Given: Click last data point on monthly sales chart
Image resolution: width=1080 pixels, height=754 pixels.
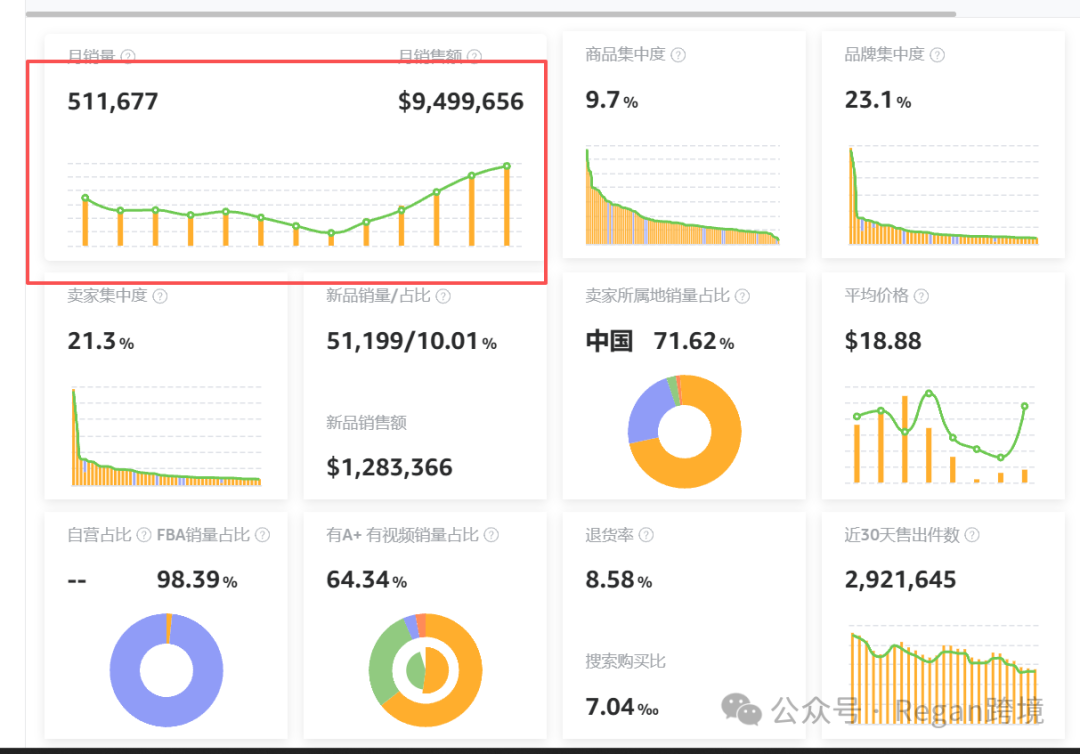Looking at the screenshot, I should [x=507, y=166].
